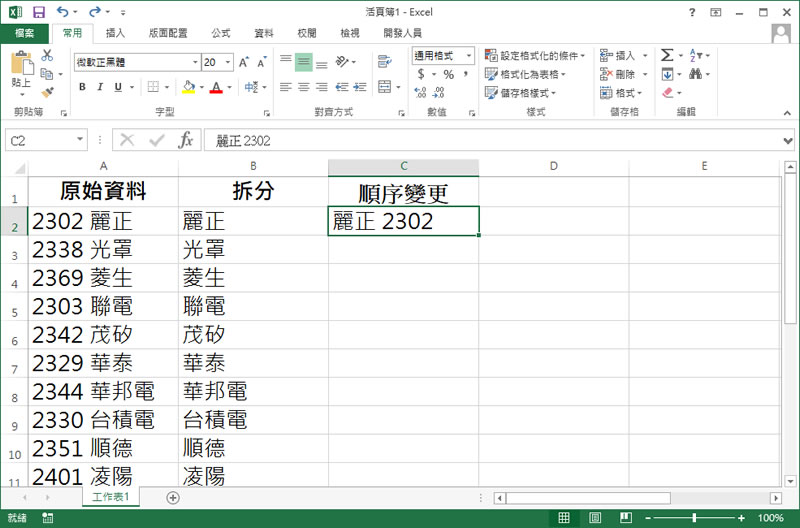The height and width of the screenshot is (528, 800).
Task: Open 儲存格樣式 dropdown
Action: [520, 93]
